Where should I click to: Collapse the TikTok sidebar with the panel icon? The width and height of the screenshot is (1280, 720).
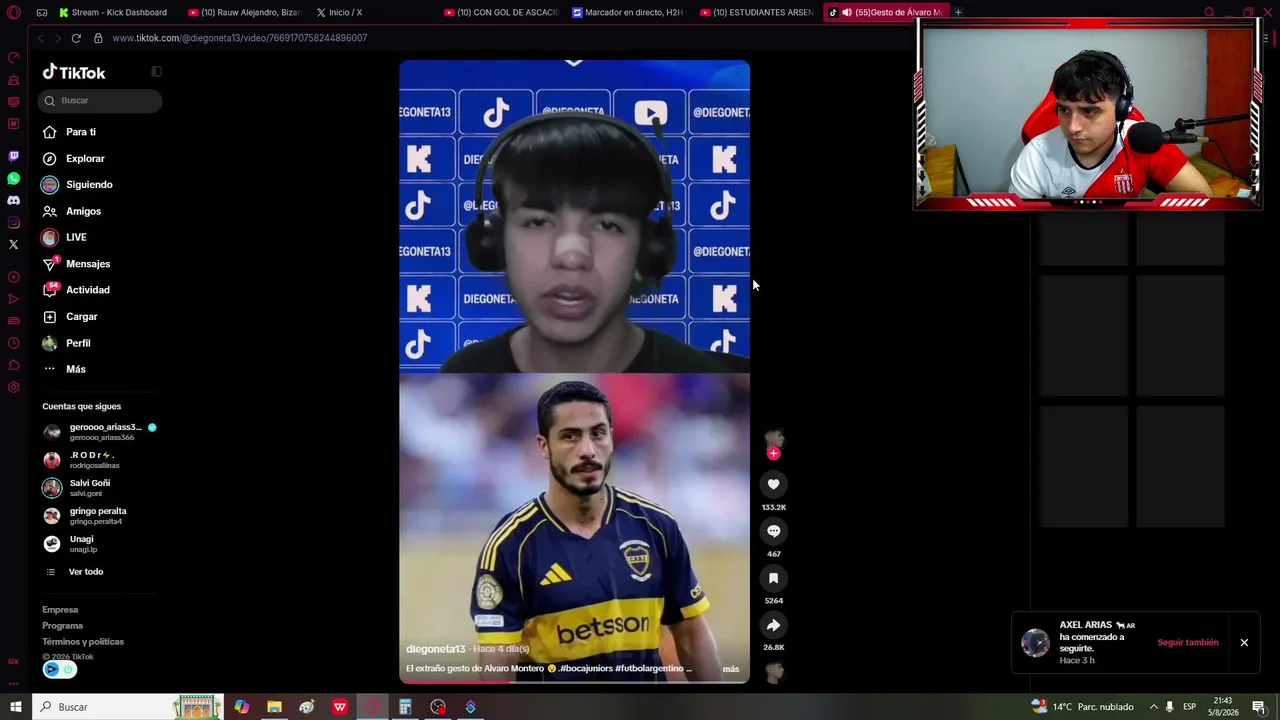[156, 71]
